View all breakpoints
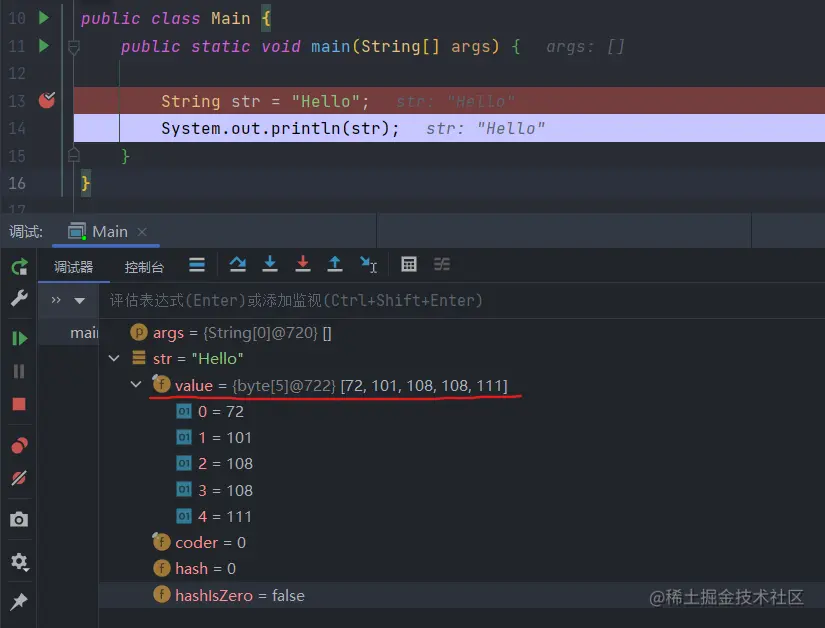This screenshot has height=628, width=825. 19,445
